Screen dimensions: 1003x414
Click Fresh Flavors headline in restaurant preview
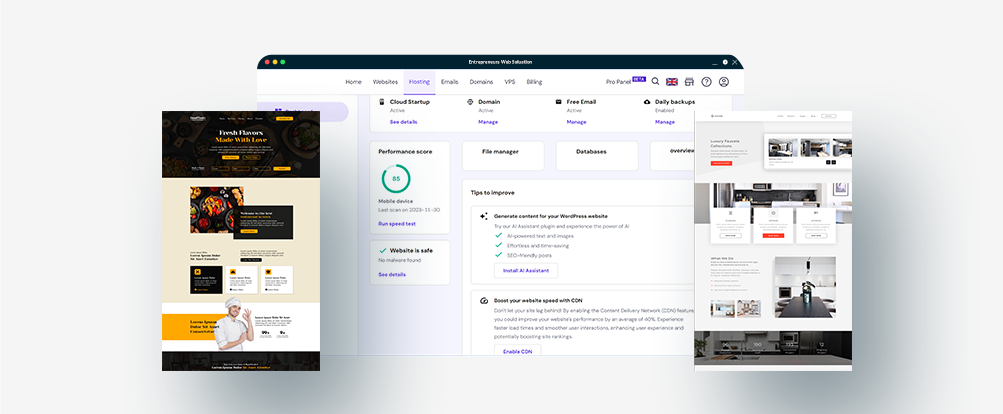tap(241, 133)
